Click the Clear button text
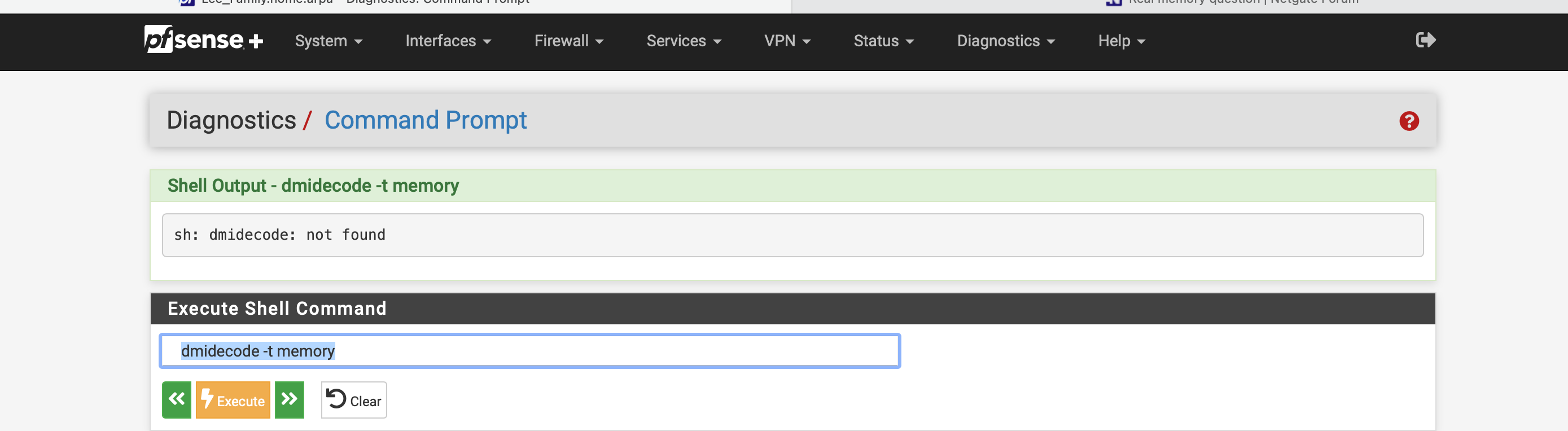 (365, 401)
